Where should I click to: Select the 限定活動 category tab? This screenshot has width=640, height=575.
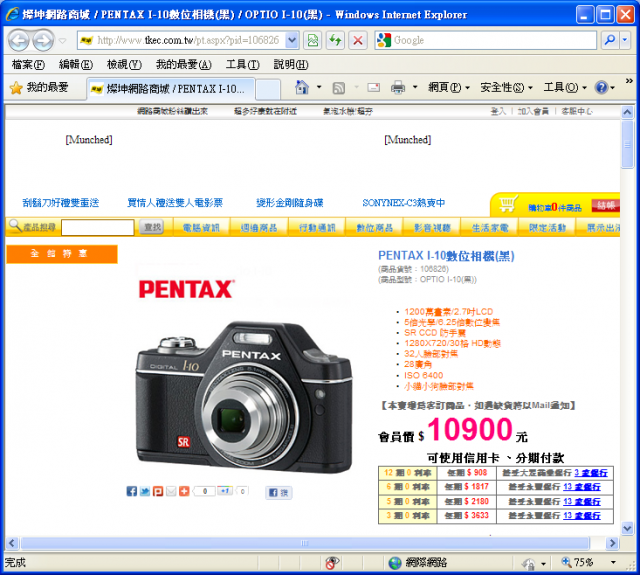pos(547,228)
